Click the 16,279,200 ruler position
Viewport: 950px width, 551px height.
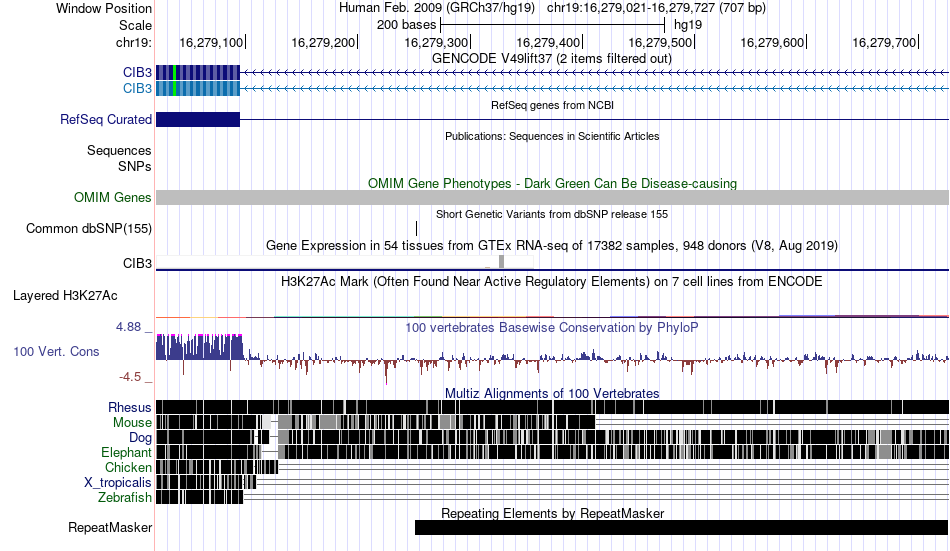[323, 42]
